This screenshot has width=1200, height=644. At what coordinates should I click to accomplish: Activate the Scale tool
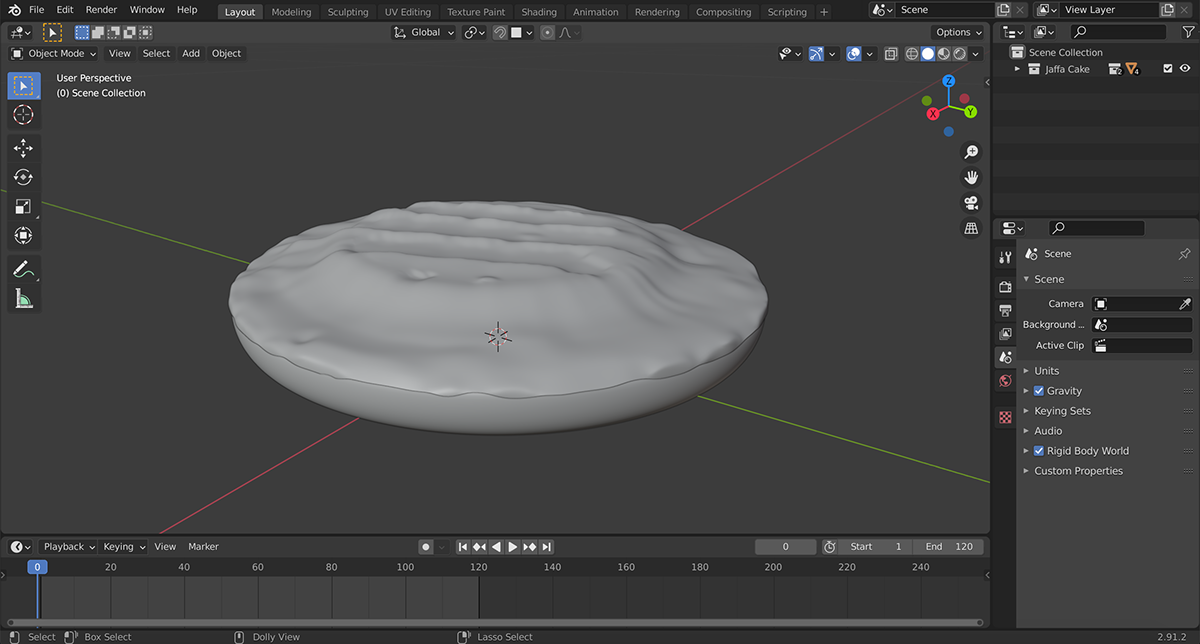[23, 206]
